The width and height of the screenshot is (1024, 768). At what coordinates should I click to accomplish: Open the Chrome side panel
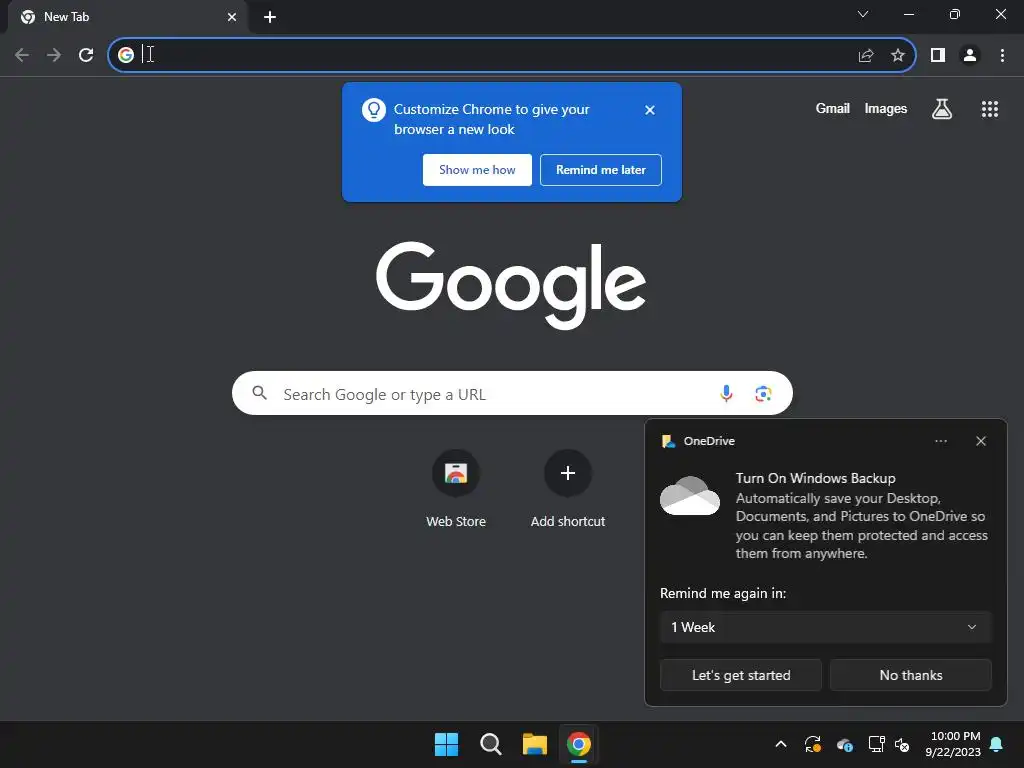(x=938, y=56)
